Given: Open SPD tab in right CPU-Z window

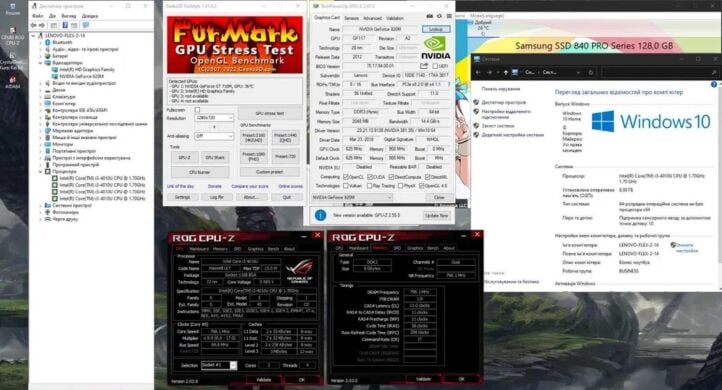Looking at the screenshot, I should (x=396, y=248).
